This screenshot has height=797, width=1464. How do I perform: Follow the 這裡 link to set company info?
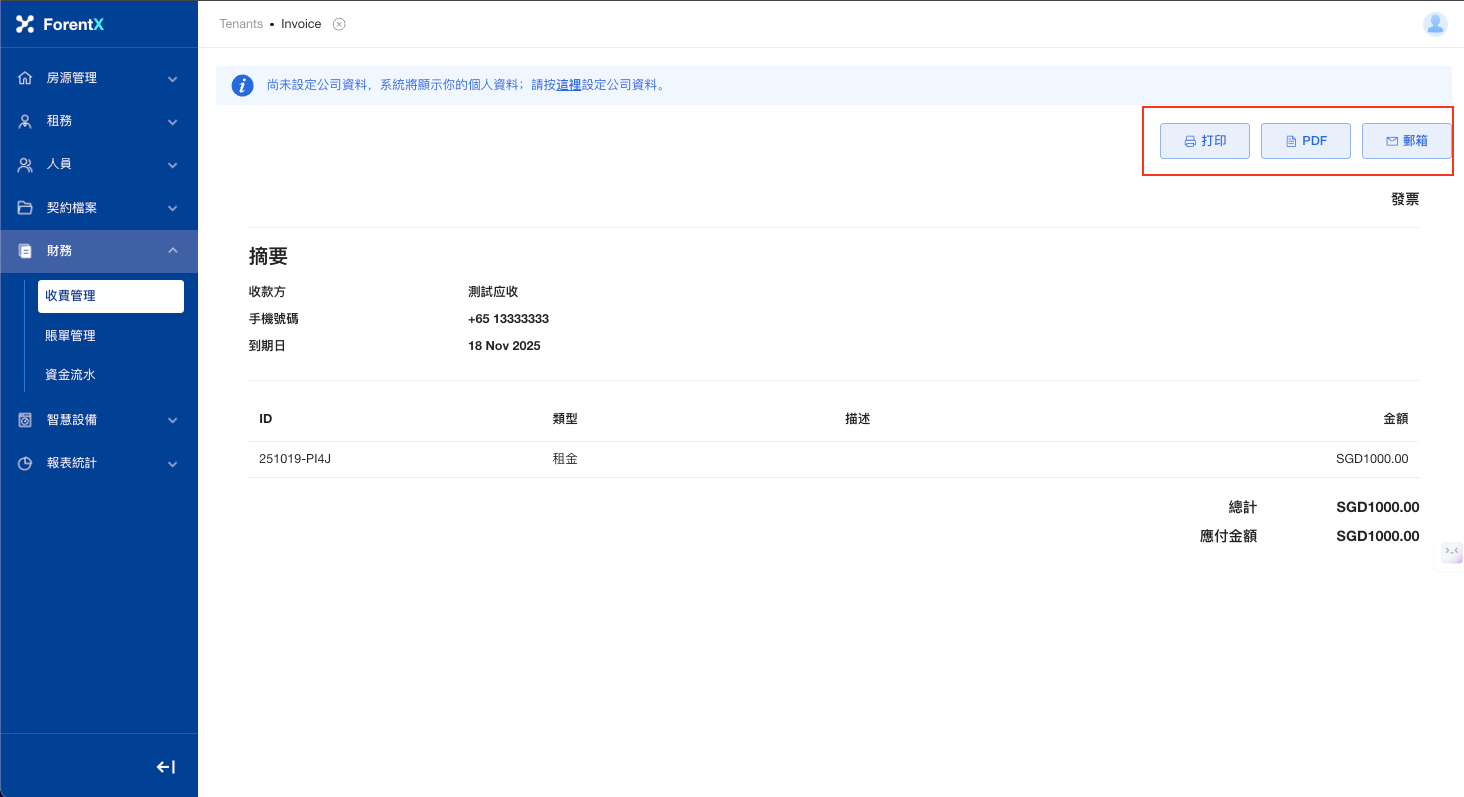point(569,86)
